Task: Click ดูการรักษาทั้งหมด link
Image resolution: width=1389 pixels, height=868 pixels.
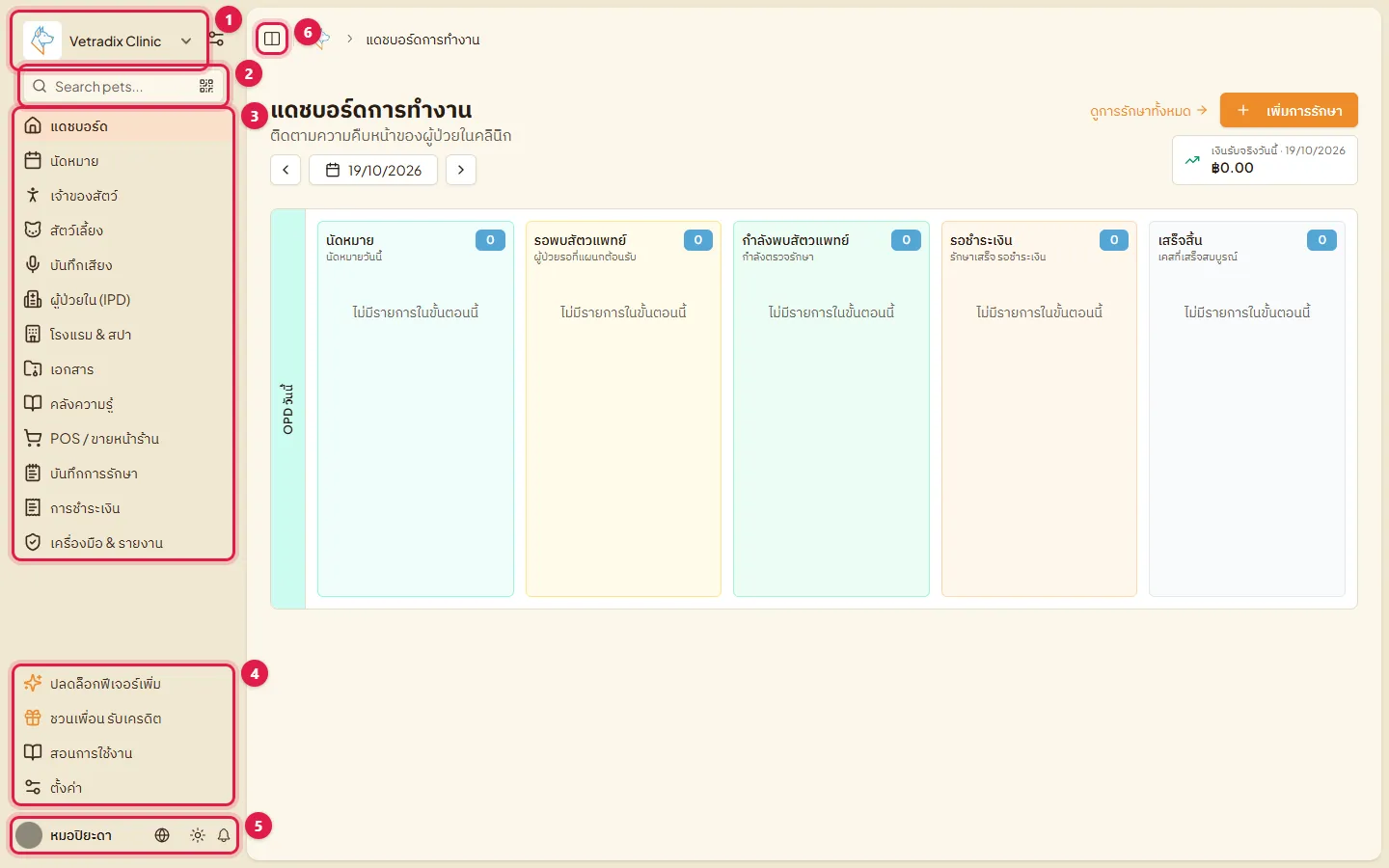Action: (1149, 111)
